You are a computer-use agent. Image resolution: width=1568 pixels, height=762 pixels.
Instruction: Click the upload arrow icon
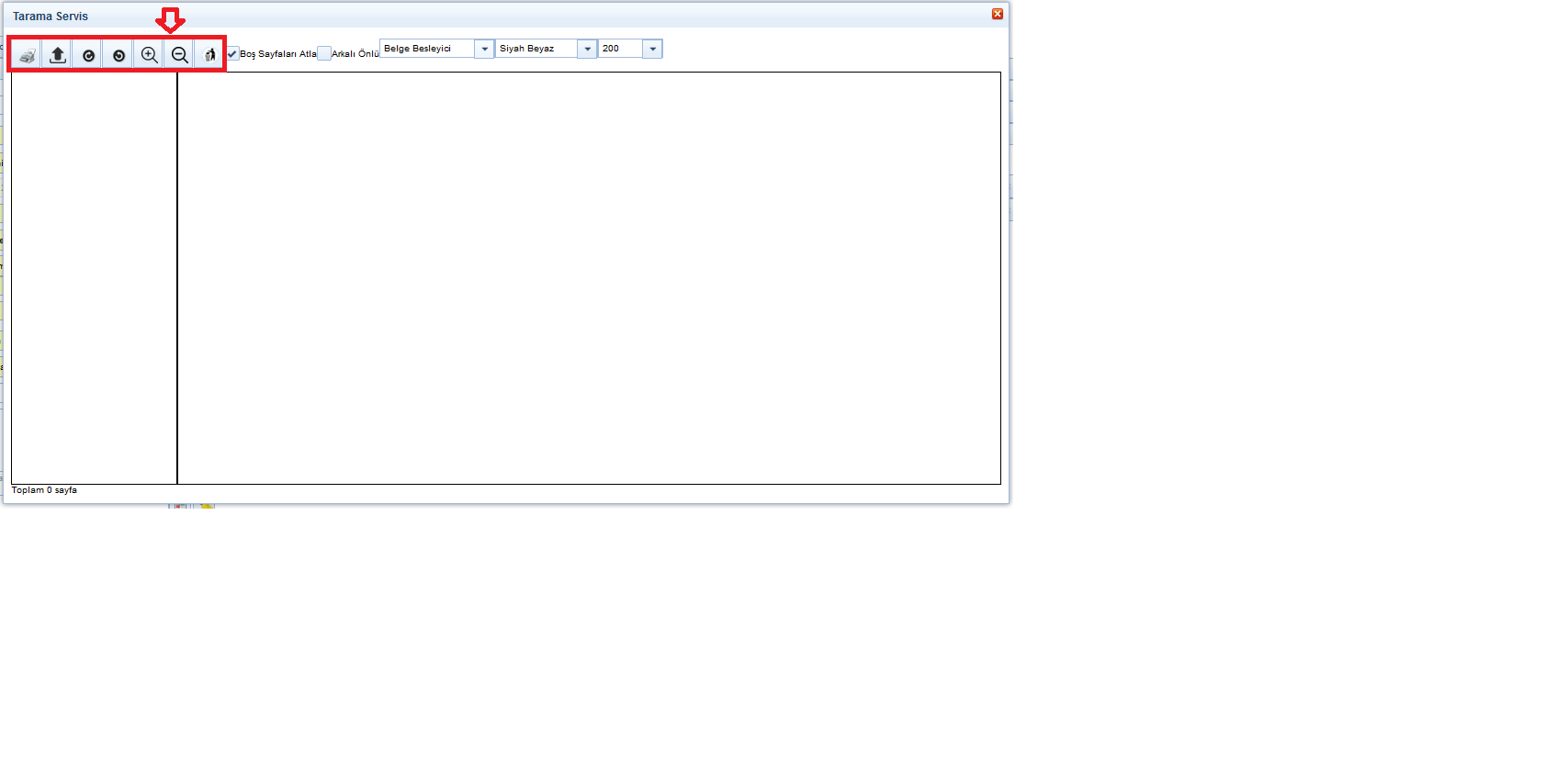pyautogui.click(x=57, y=55)
